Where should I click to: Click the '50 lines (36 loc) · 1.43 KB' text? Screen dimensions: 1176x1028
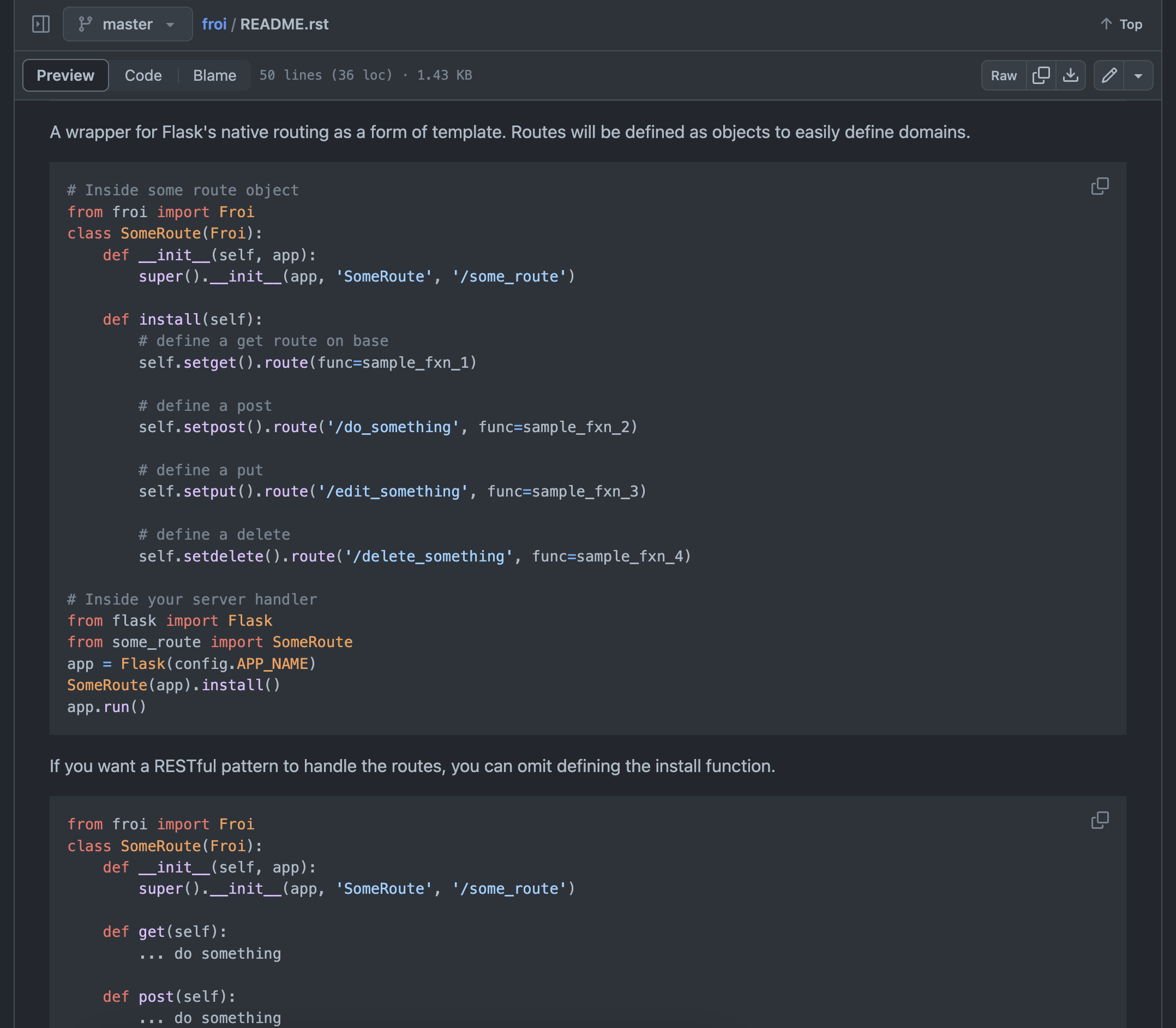[365, 75]
